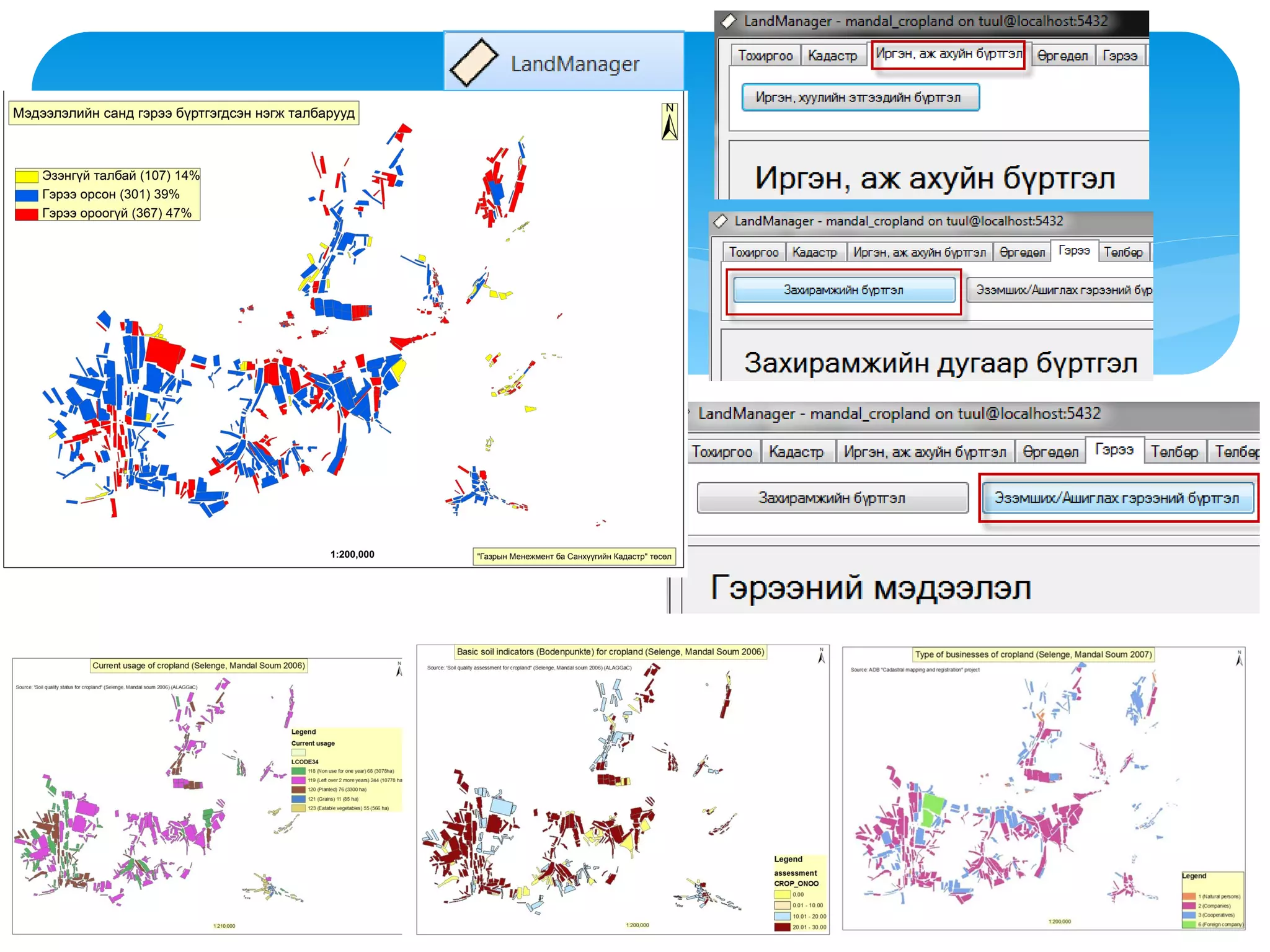Click the Гэрээний мэдээлэл heading in the bottom window
Viewport: 1270px width, 952px height.
[x=871, y=588]
